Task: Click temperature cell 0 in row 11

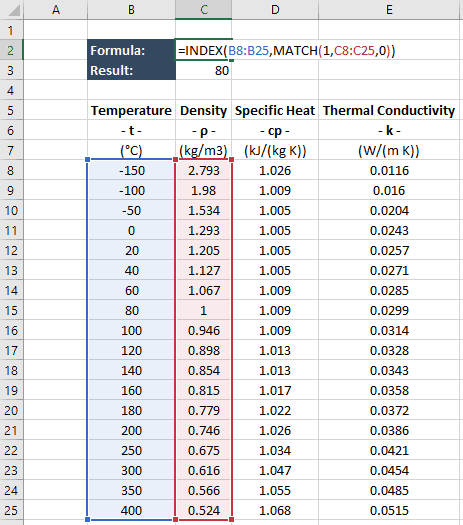Action: (x=131, y=230)
